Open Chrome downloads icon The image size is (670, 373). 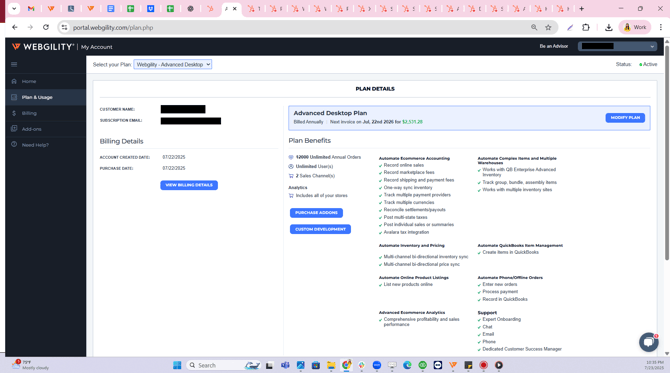[608, 27]
